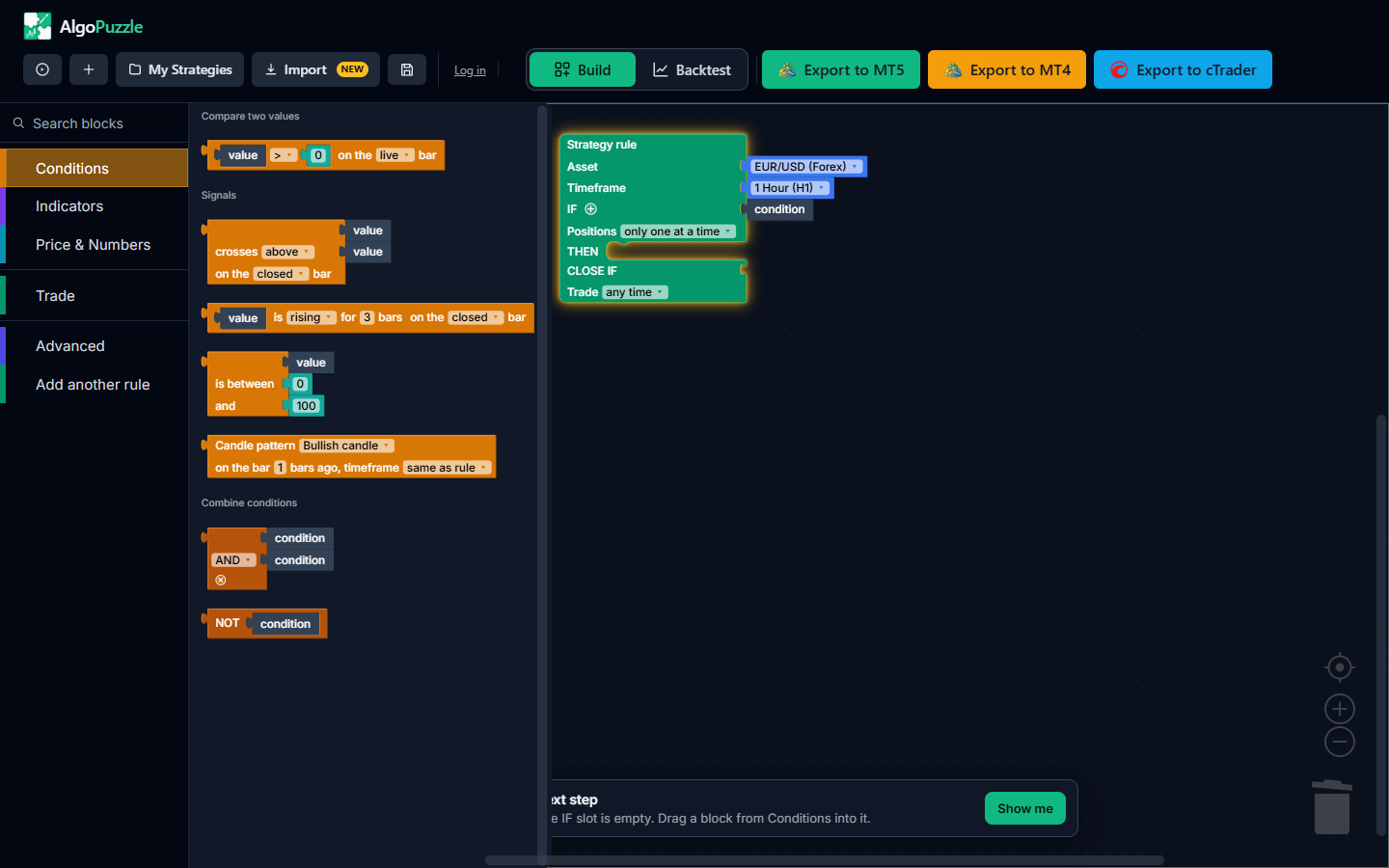The width and height of the screenshot is (1389, 868).
Task: Select the Advanced category
Action: [x=95, y=346]
